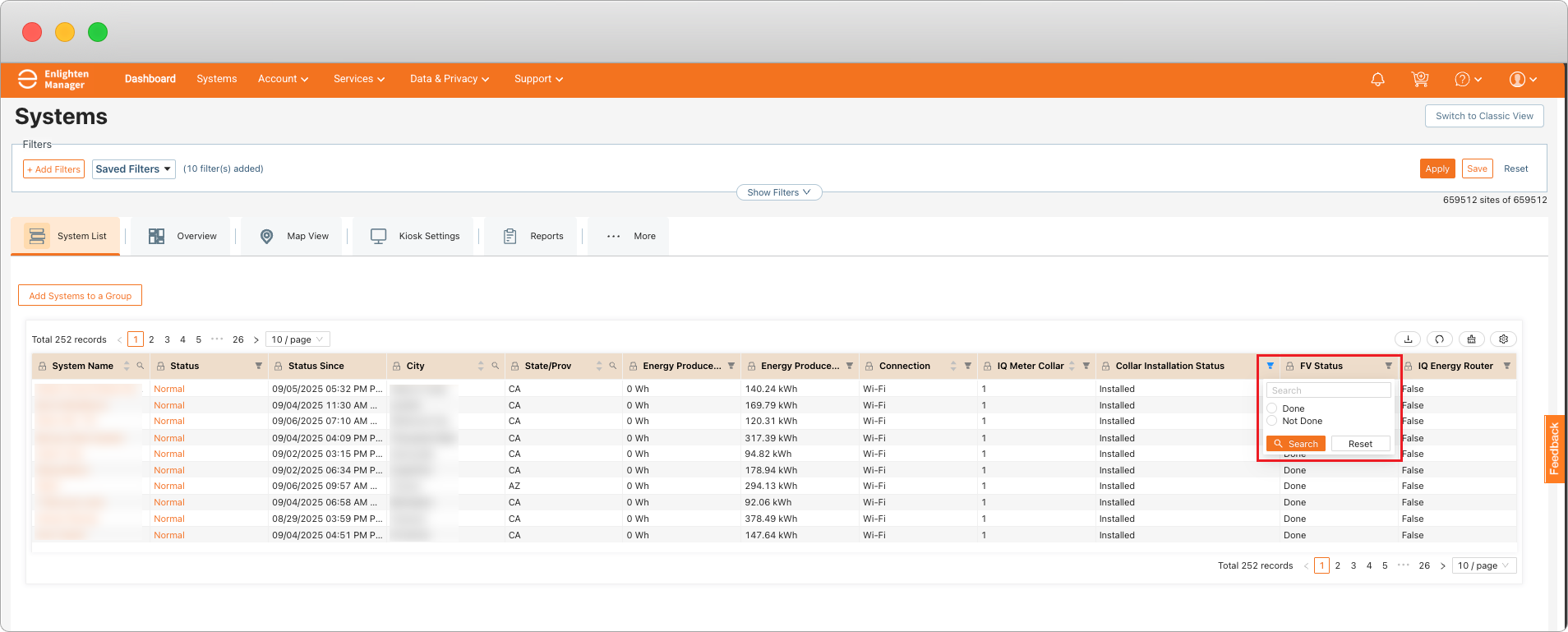Click filter icon in Connection column
1568x632 pixels.
[968, 366]
